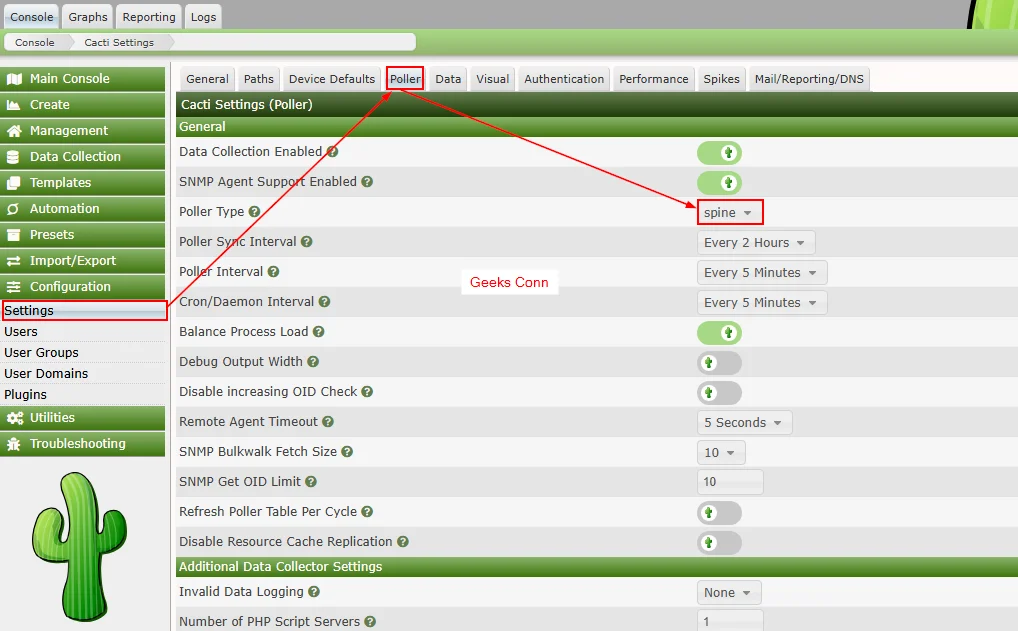Expand the Poller Sync Interval dropdown
Screen dimensions: 1018x631
coord(755,243)
